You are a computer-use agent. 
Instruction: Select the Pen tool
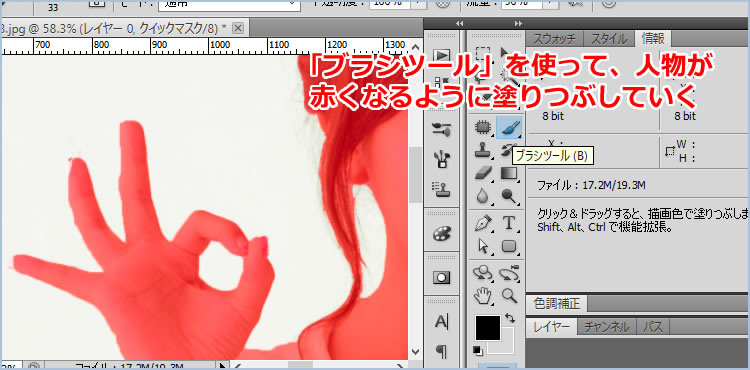coord(483,223)
